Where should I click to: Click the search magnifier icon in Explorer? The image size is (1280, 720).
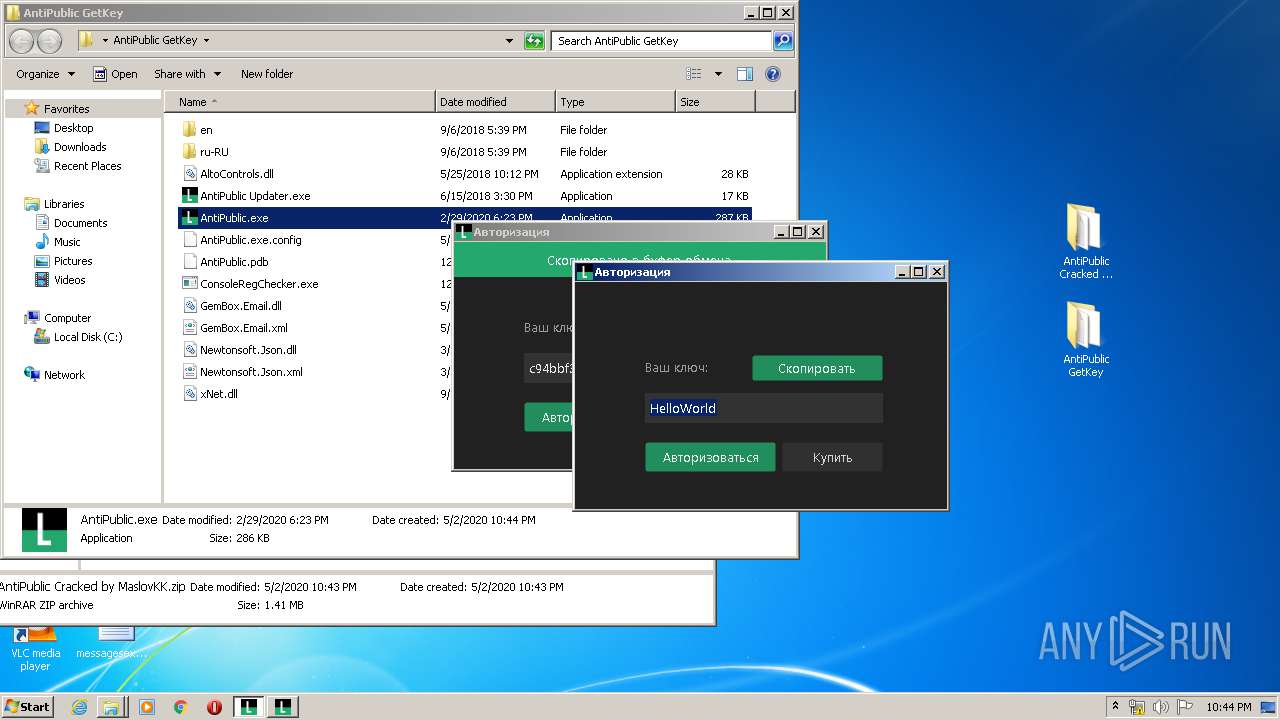tap(783, 41)
